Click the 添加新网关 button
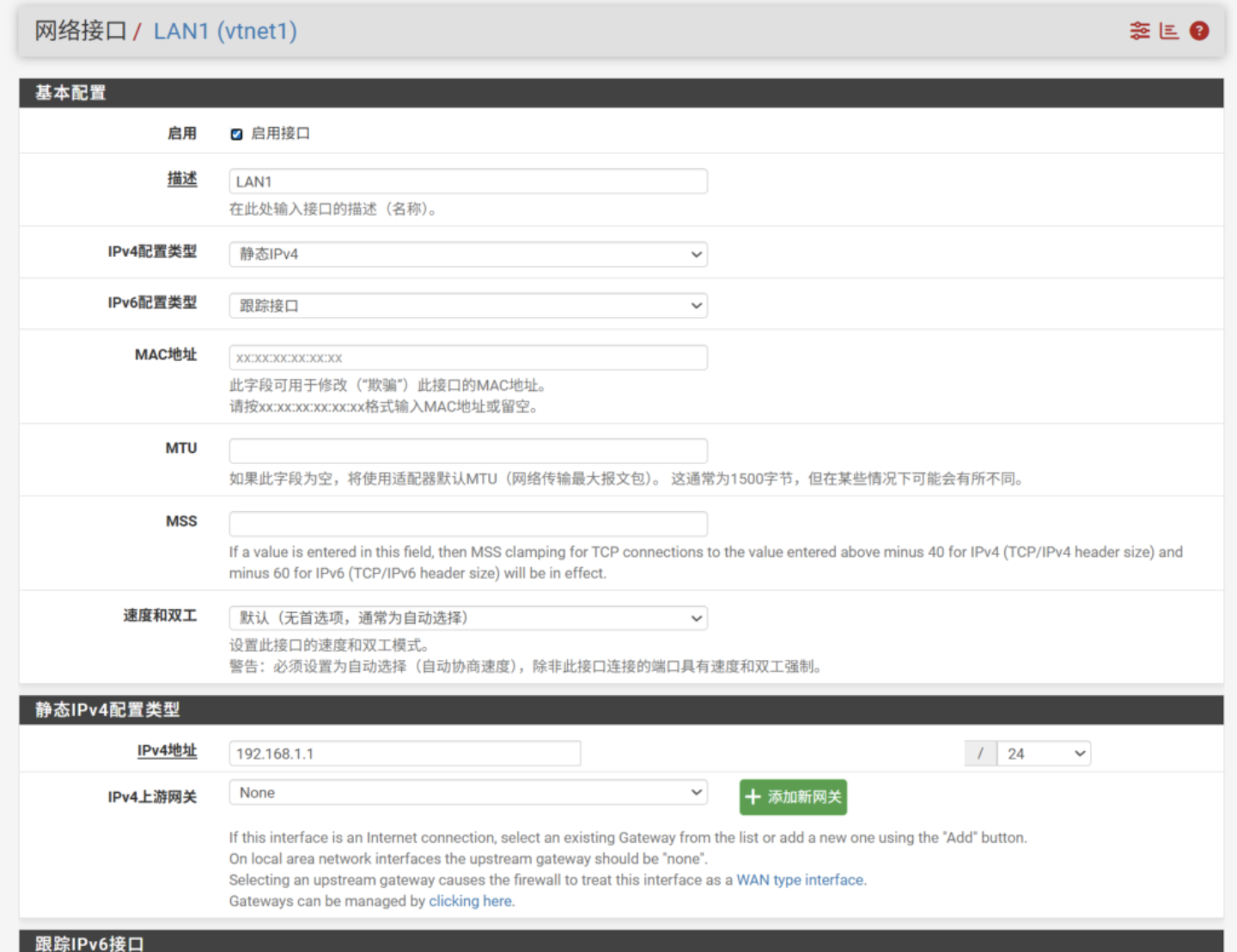The height and width of the screenshot is (952, 1237). click(x=793, y=797)
